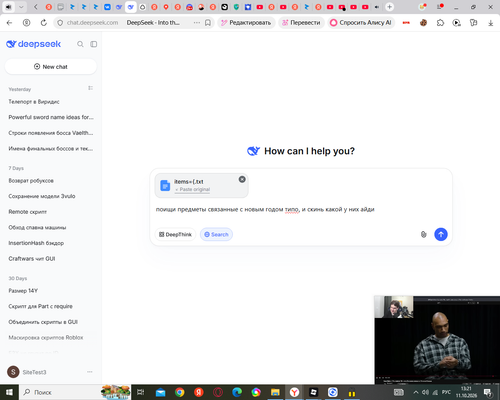Toggle DeepThink mode

[x=175, y=234]
